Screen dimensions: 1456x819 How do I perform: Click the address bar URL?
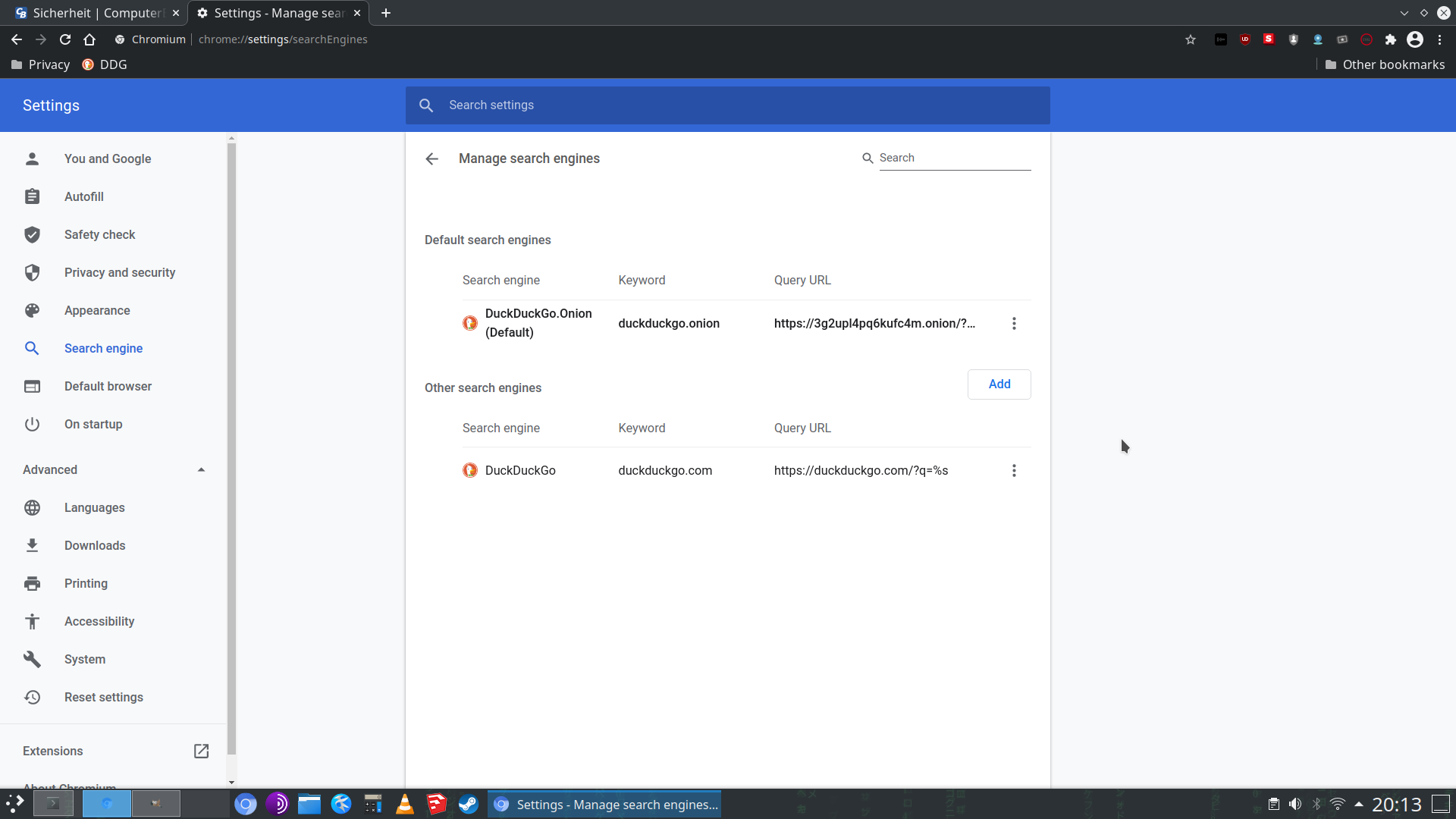pos(283,39)
